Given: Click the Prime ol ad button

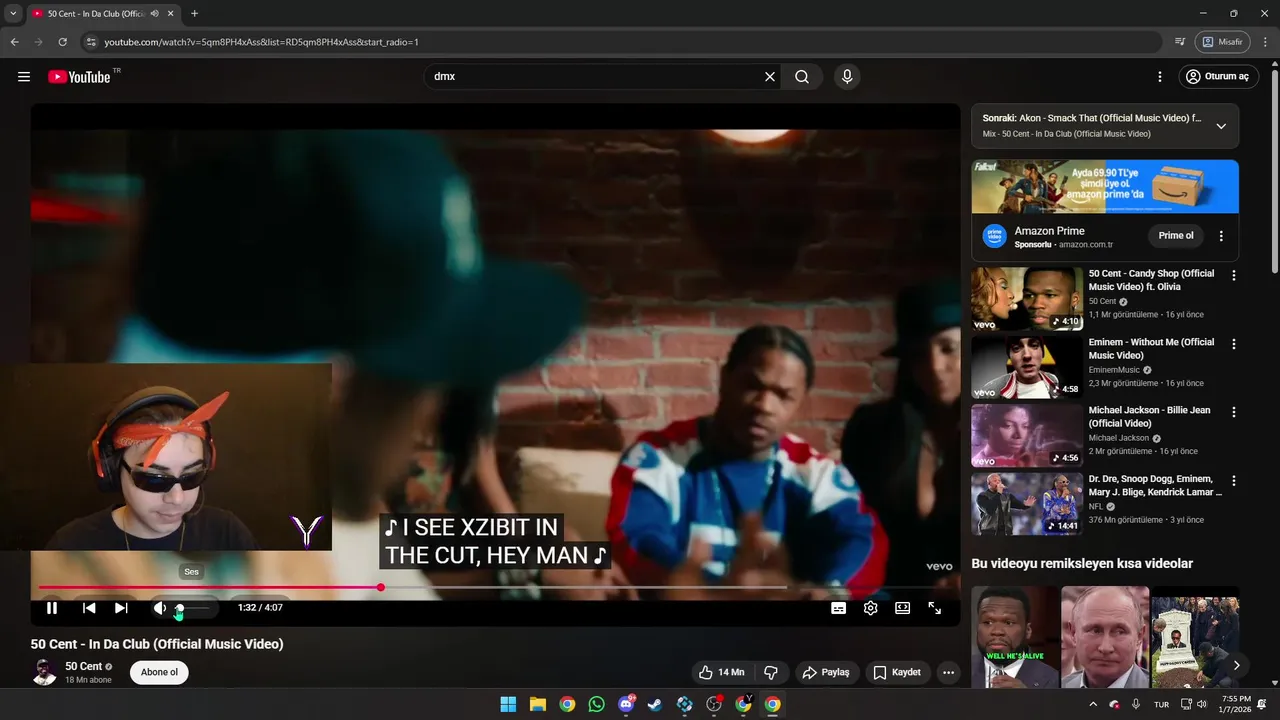Looking at the screenshot, I should (1176, 236).
